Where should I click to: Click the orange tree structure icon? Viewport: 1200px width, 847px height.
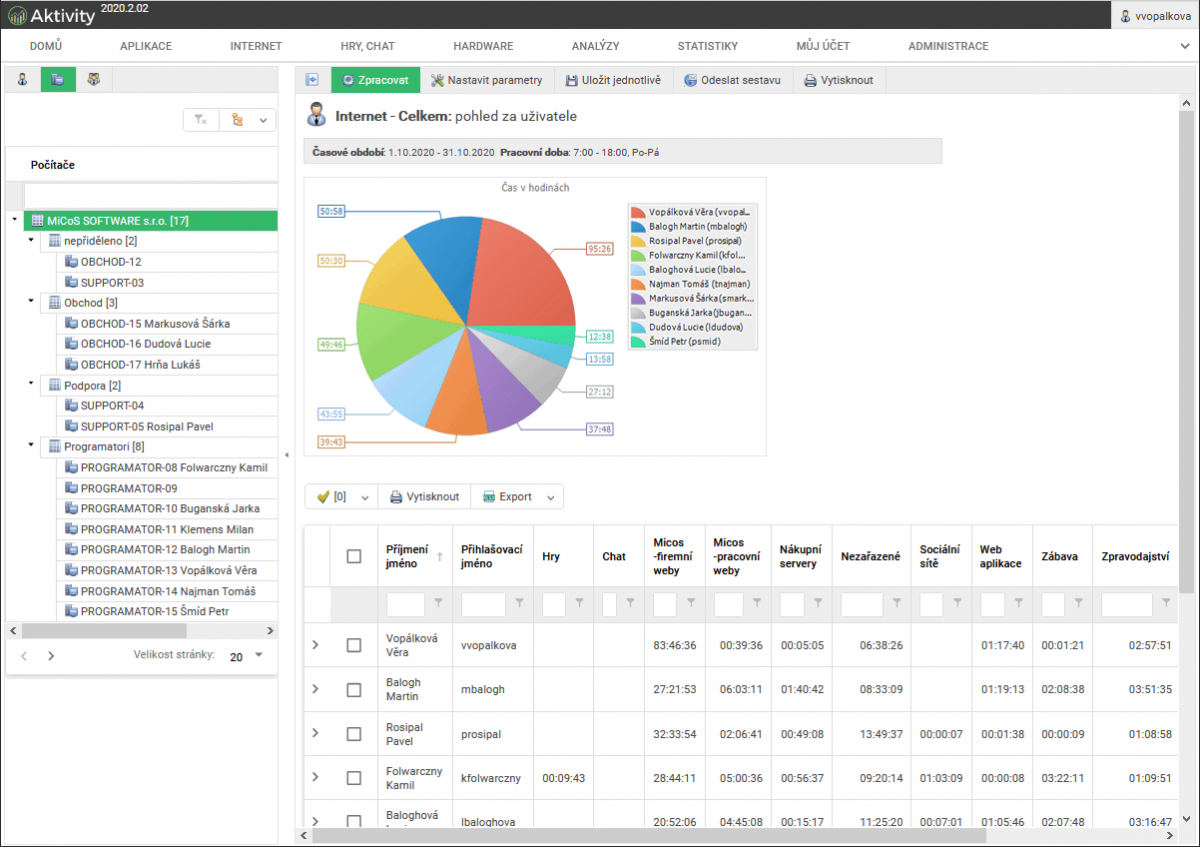coord(237,120)
